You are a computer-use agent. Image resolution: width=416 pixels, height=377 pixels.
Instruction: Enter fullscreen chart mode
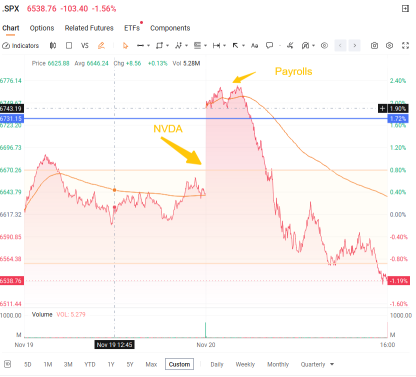point(405,46)
